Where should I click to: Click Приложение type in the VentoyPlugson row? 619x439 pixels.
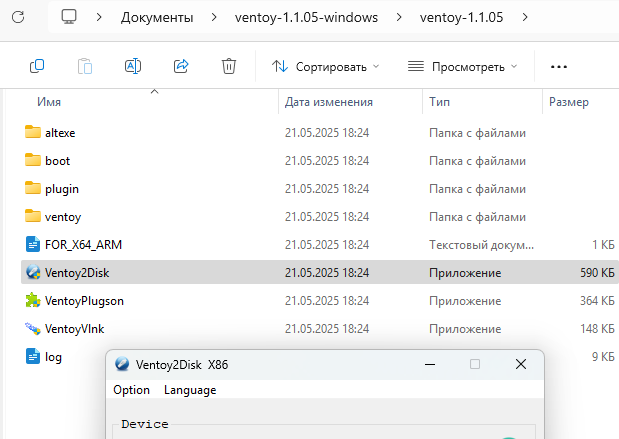click(465, 301)
